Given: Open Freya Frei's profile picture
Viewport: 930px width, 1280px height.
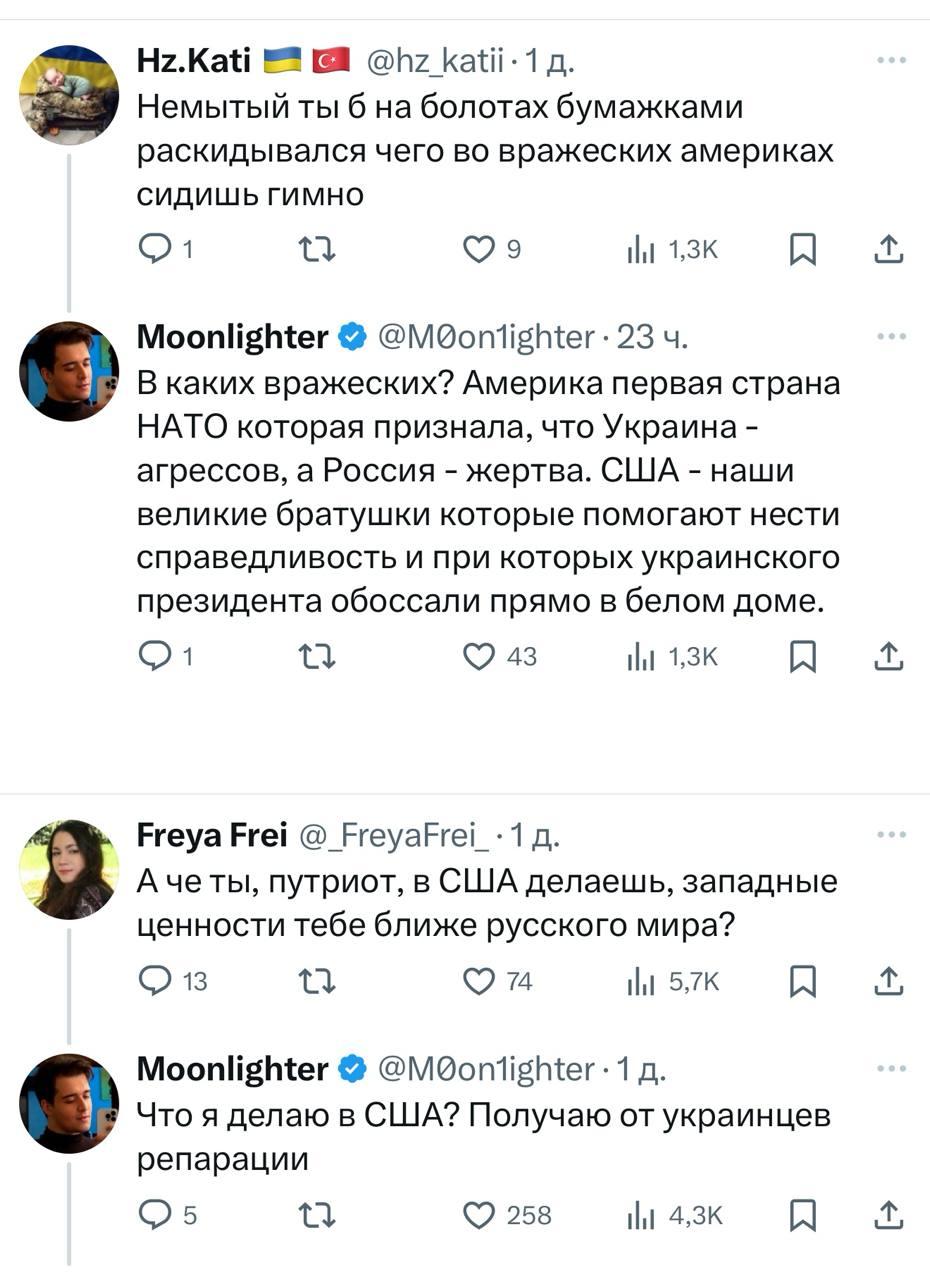Looking at the screenshot, I should click(69, 869).
